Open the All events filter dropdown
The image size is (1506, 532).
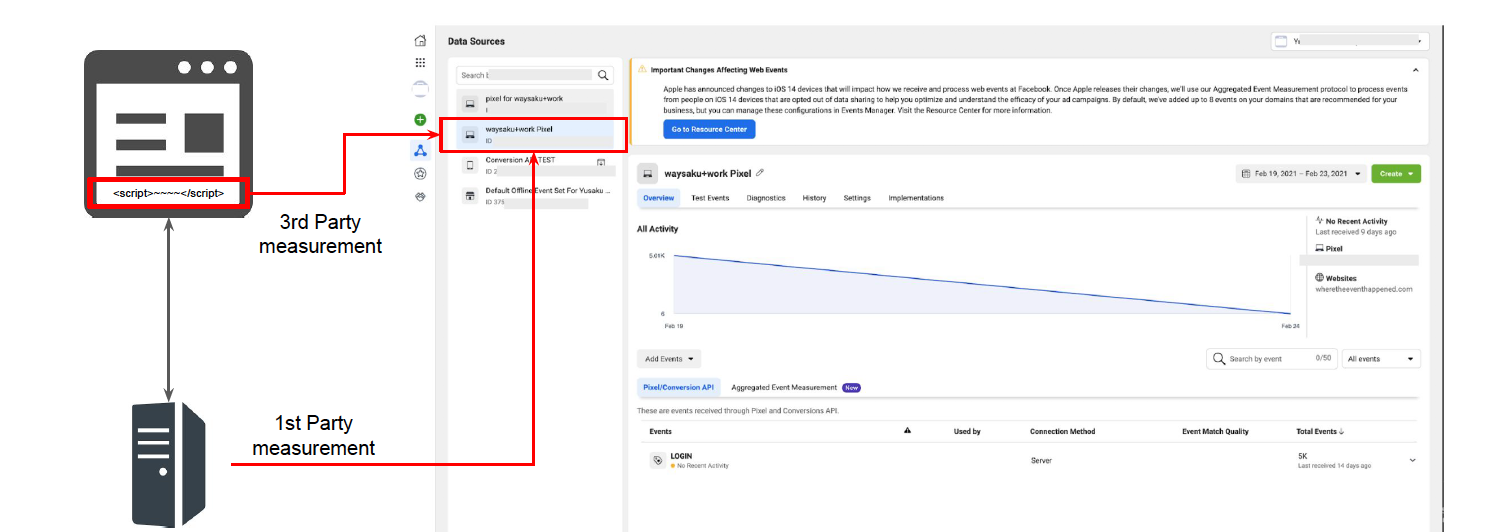pyautogui.click(x=1381, y=359)
